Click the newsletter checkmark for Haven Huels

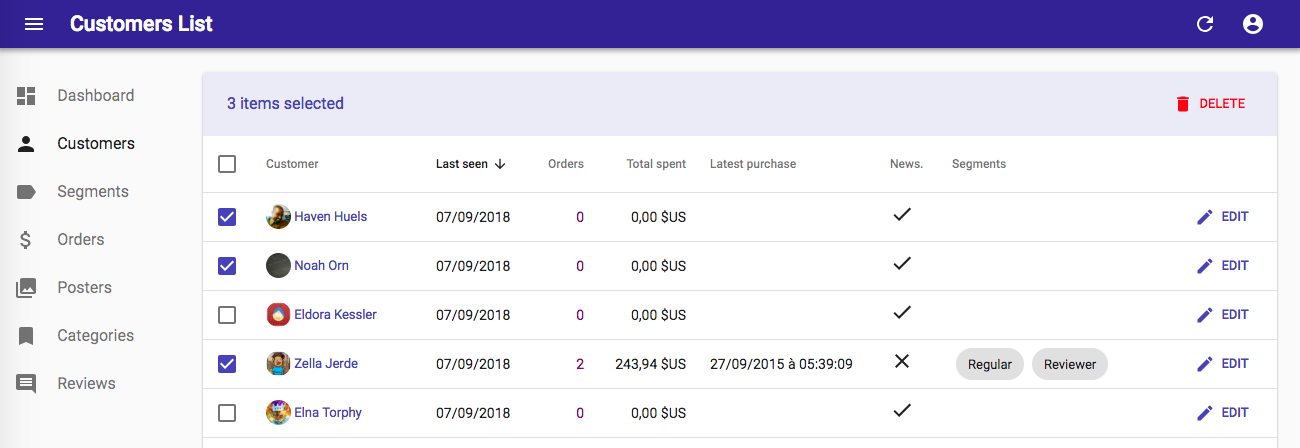[902, 214]
